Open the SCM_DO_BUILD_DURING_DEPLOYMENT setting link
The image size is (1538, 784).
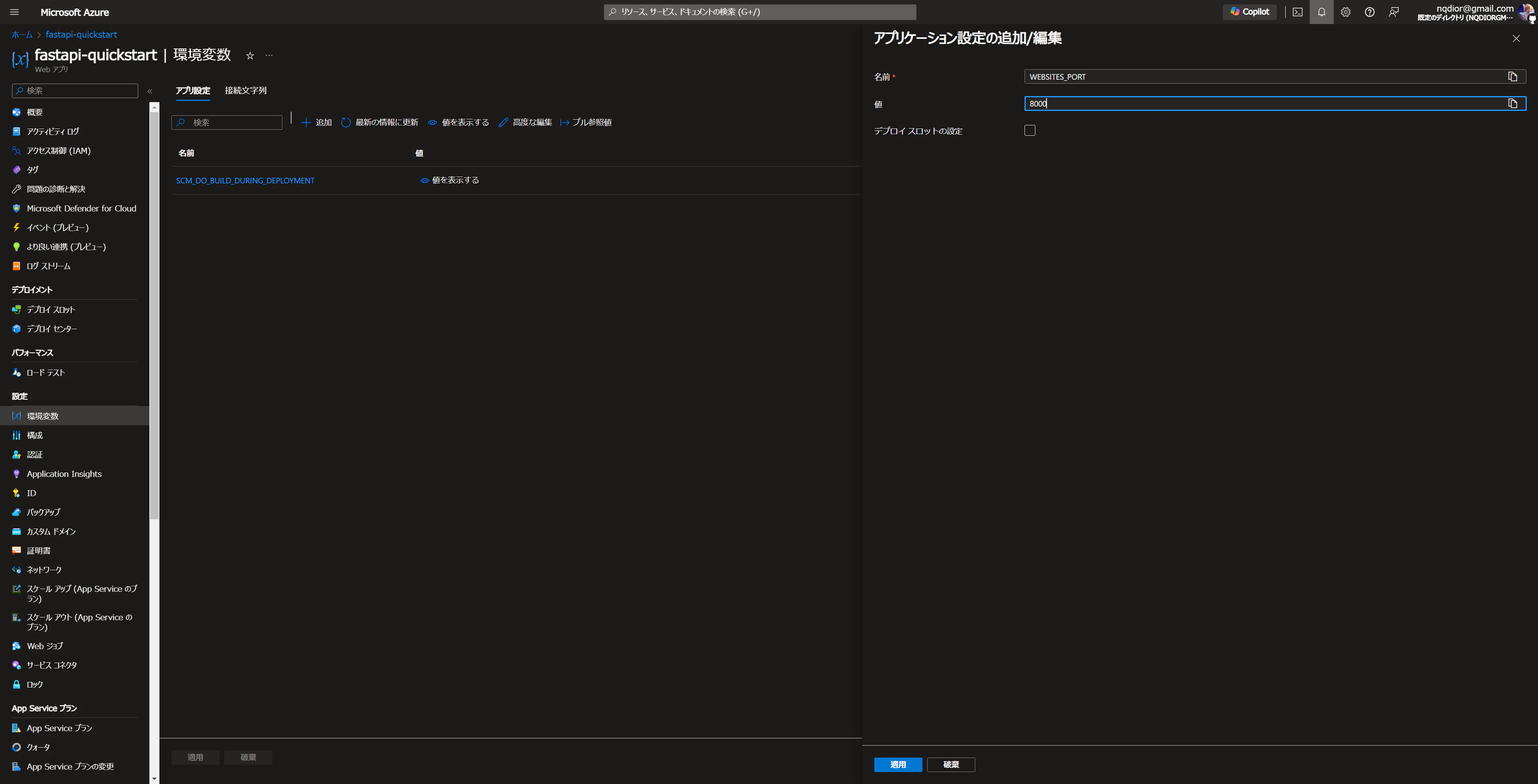[x=245, y=180]
